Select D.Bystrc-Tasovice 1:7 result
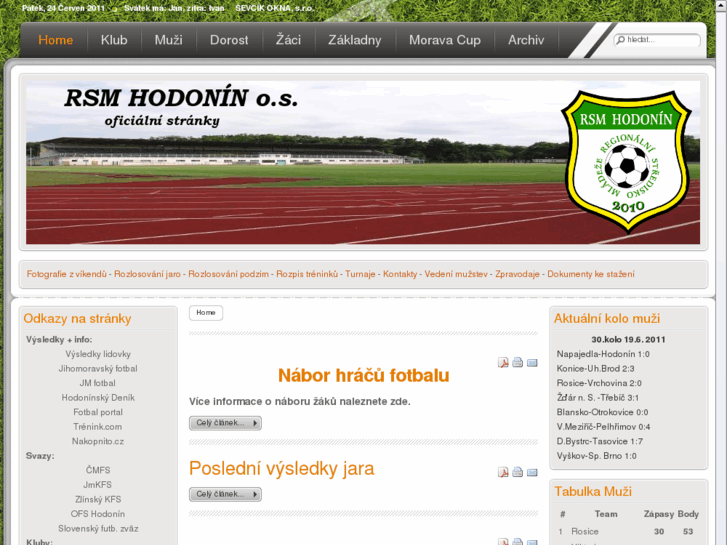Image resolution: width=727 pixels, height=545 pixels. coord(599,442)
